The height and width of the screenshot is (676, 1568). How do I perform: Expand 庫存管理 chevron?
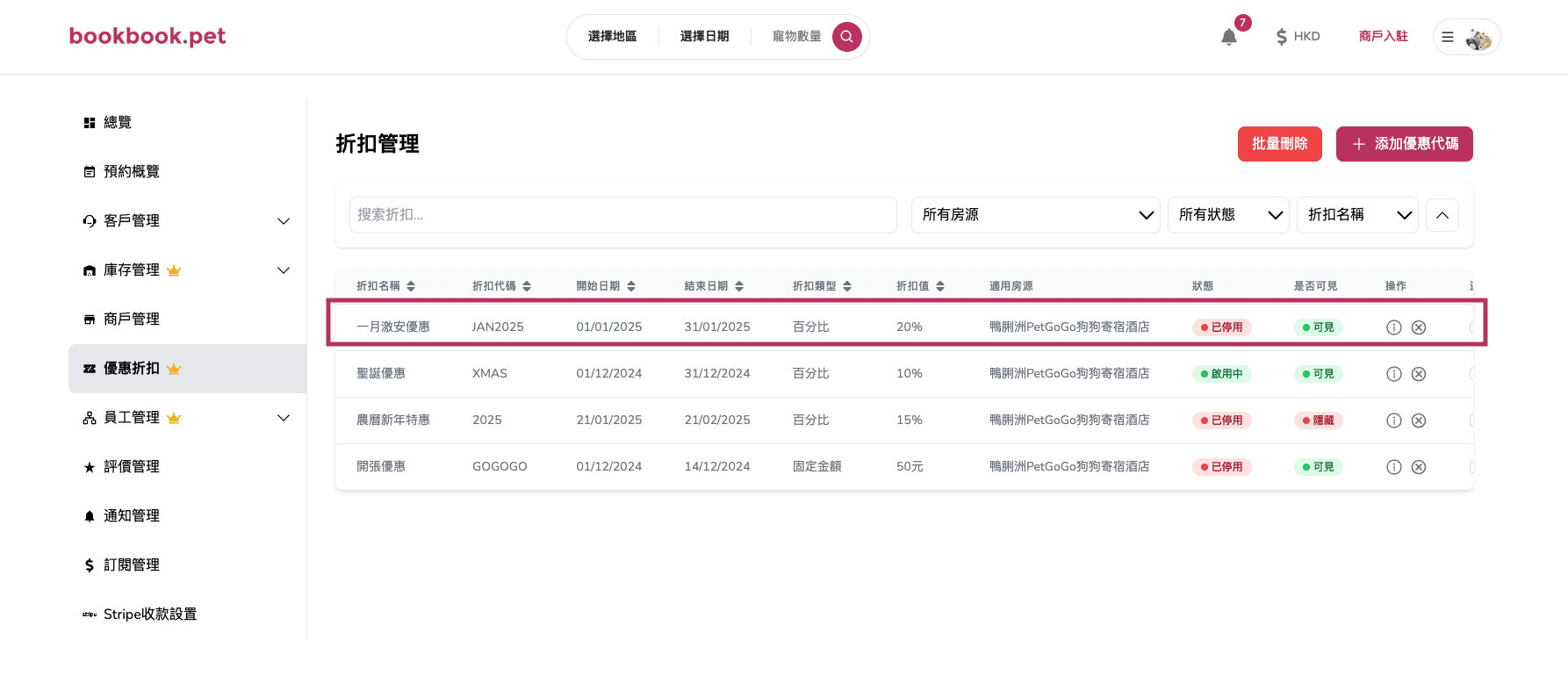click(x=284, y=270)
